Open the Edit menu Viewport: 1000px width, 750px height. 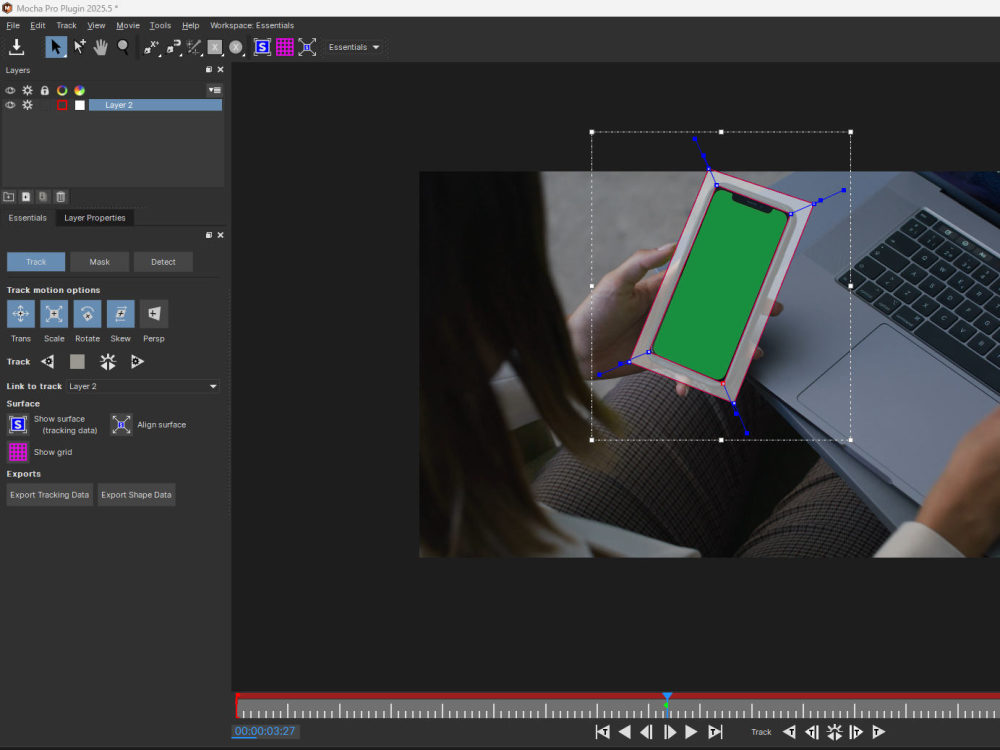coord(38,26)
